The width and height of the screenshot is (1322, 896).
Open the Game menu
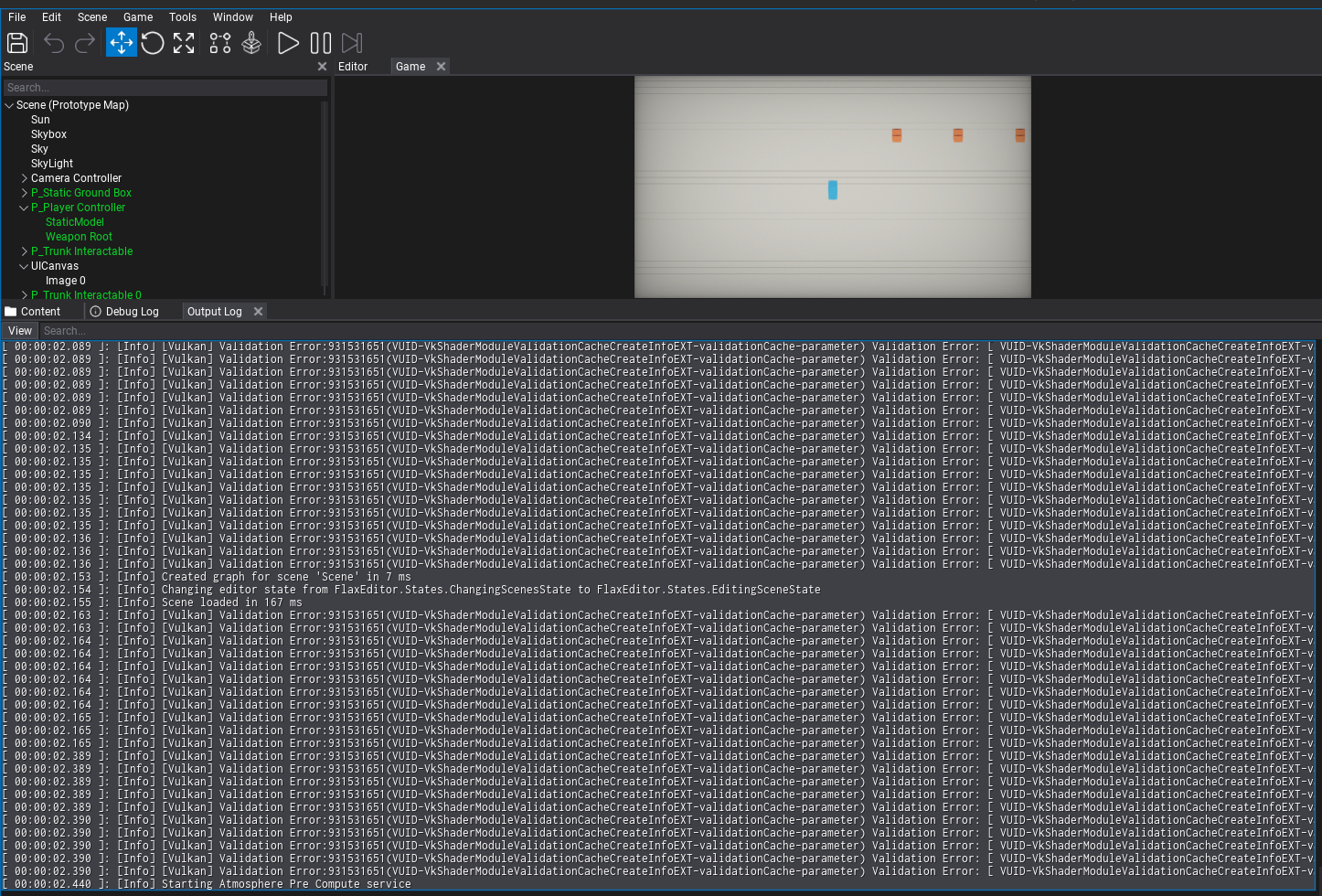pyautogui.click(x=138, y=16)
